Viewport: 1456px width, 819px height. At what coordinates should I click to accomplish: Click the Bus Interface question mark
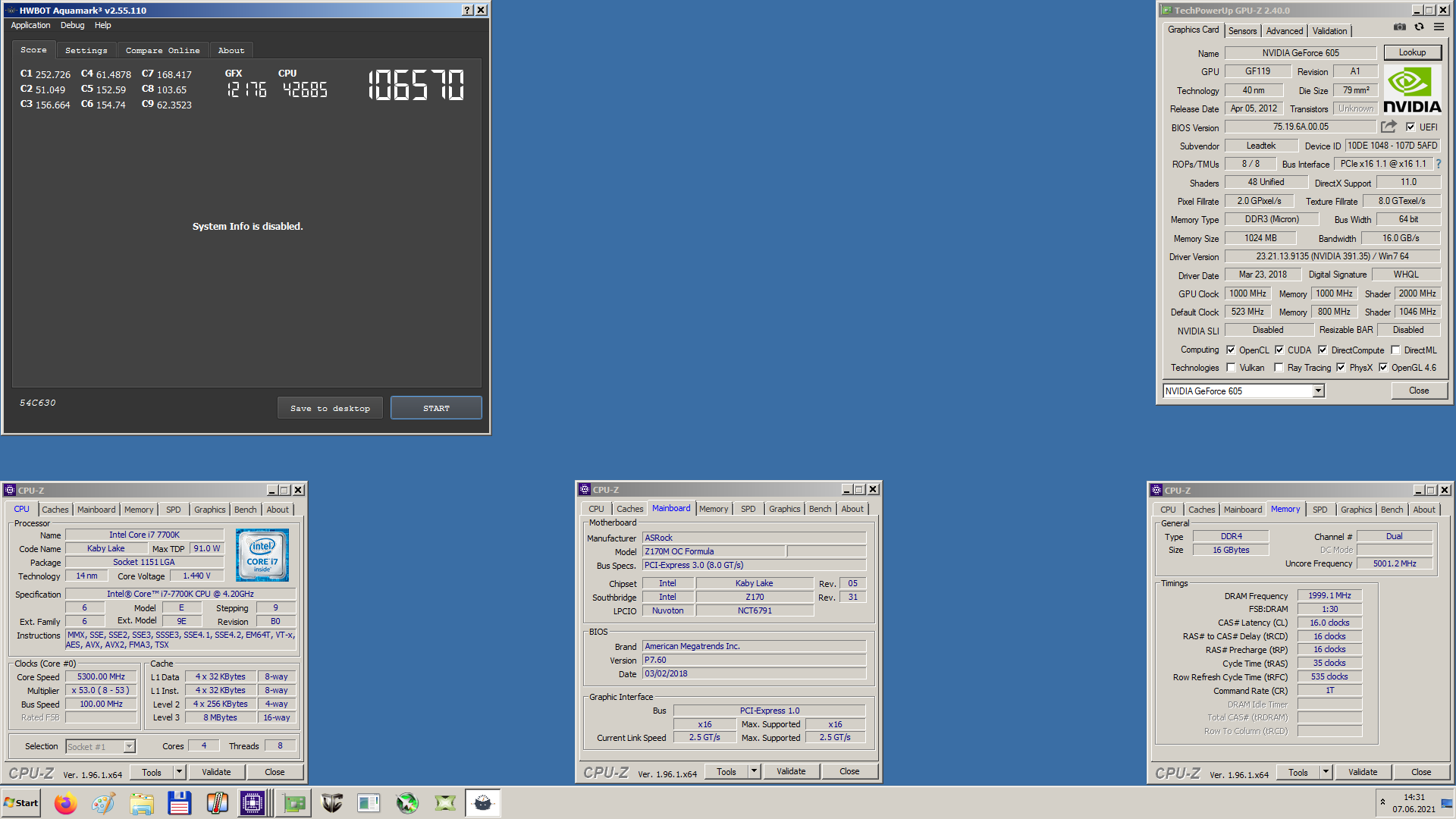pyautogui.click(x=1439, y=164)
